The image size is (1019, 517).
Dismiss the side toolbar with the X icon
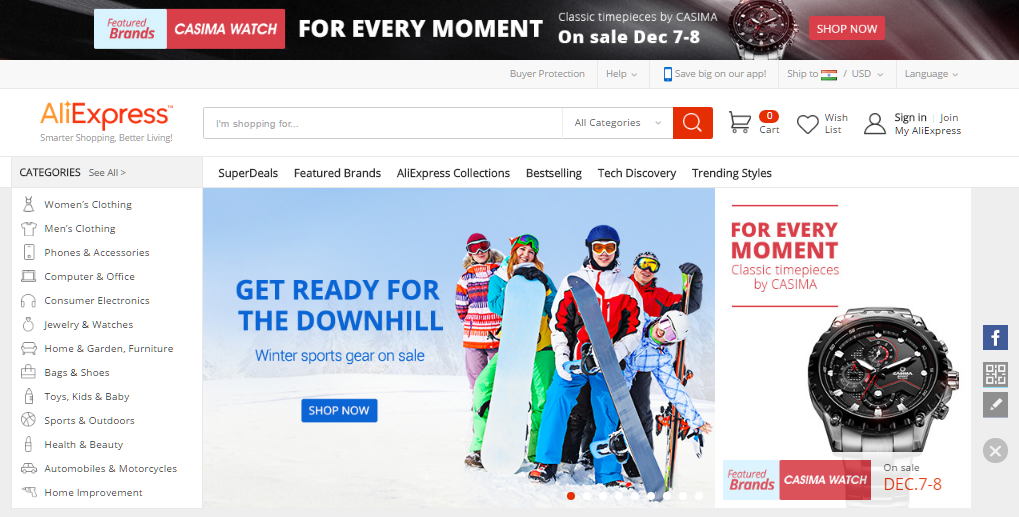pos(995,450)
